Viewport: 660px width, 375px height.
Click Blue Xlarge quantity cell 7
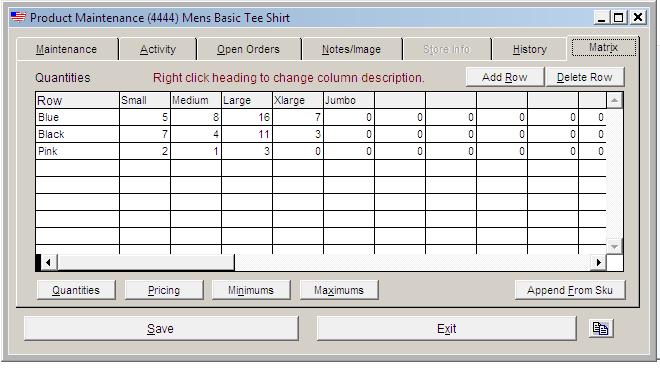[298, 117]
